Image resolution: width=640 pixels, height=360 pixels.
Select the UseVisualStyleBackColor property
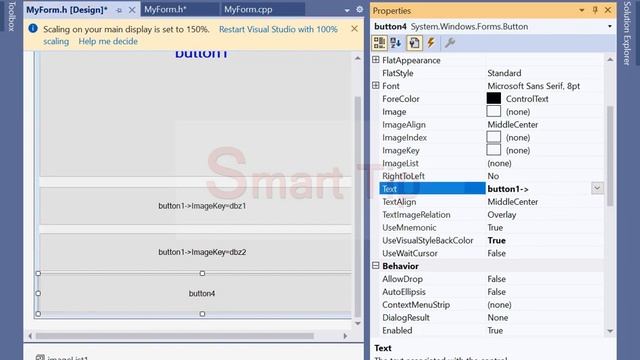pyautogui.click(x=490, y=240)
